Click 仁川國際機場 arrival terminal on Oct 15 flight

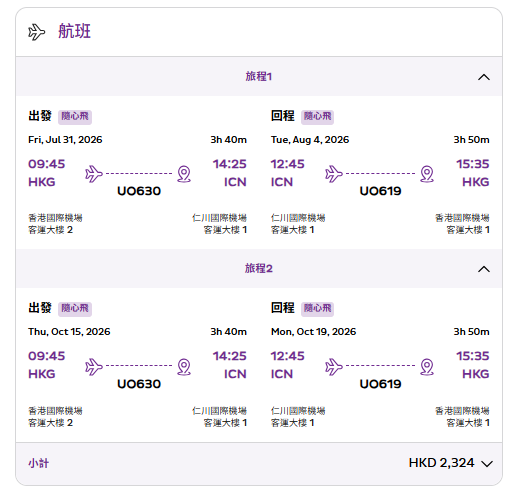(x=219, y=417)
